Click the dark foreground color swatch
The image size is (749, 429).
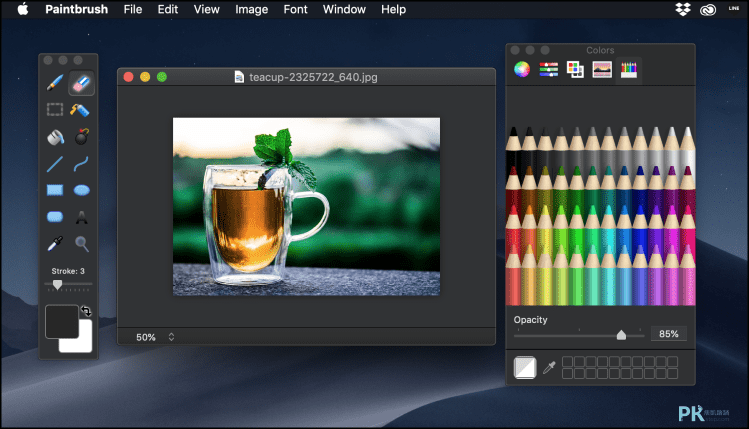62,322
